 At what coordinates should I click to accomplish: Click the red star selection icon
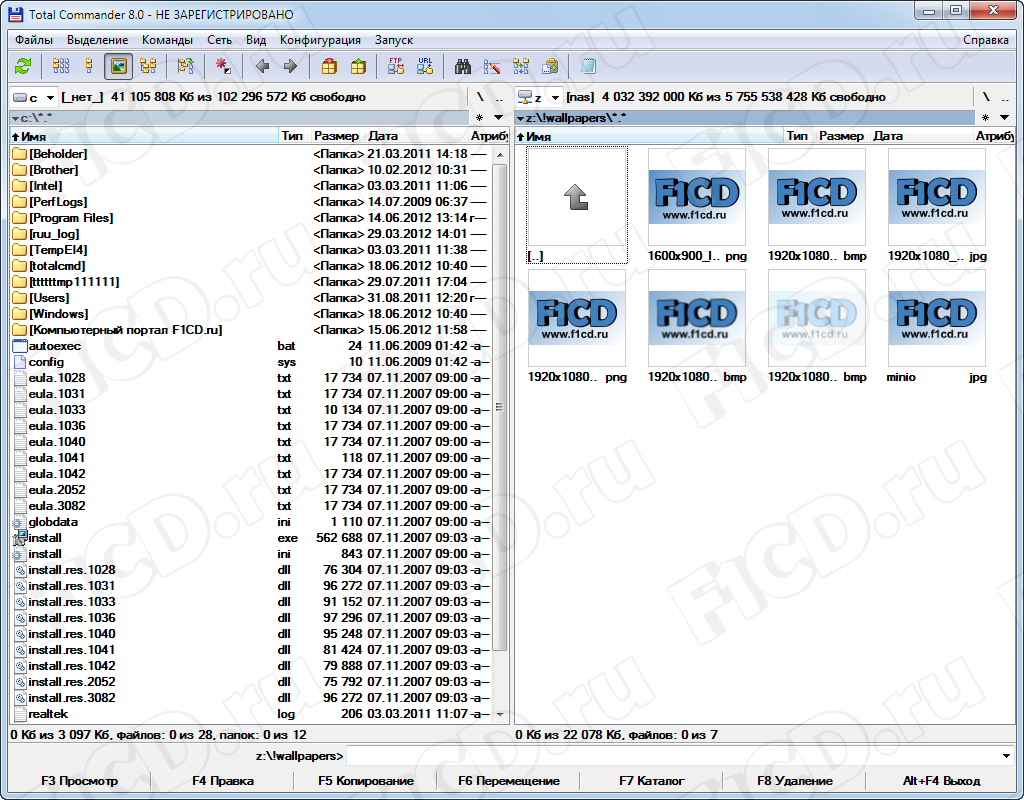[x=223, y=66]
